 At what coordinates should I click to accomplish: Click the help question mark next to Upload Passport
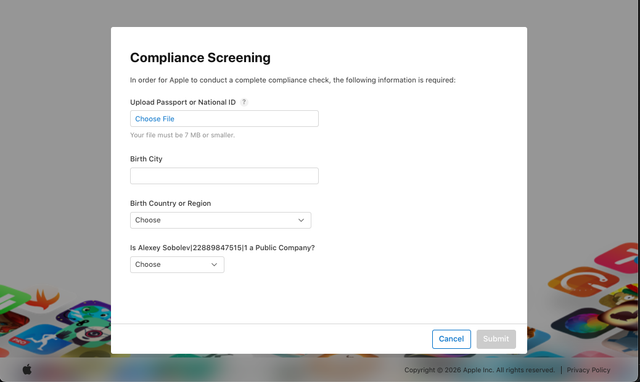pyautogui.click(x=244, y=102)
